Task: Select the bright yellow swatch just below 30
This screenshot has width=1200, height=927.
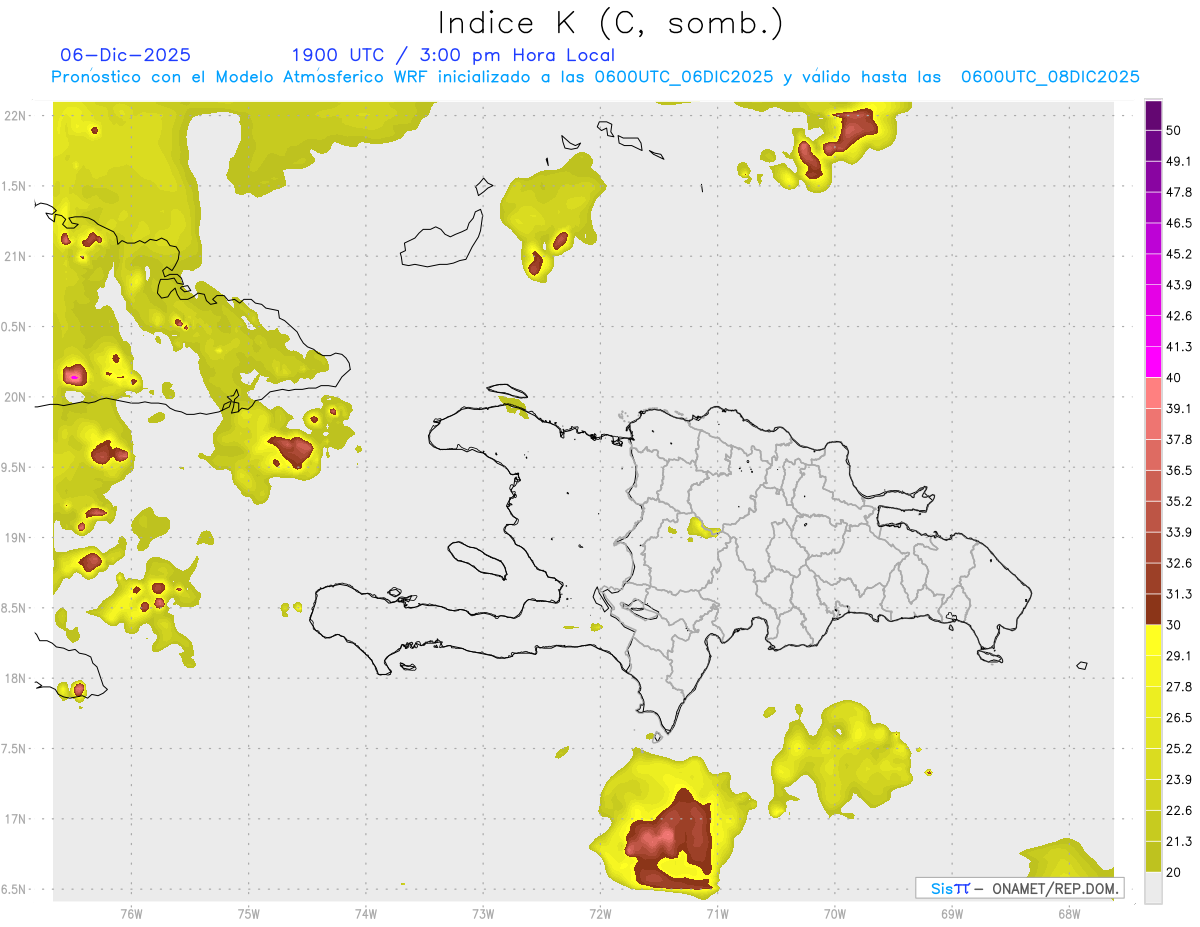Action: 1153,640
